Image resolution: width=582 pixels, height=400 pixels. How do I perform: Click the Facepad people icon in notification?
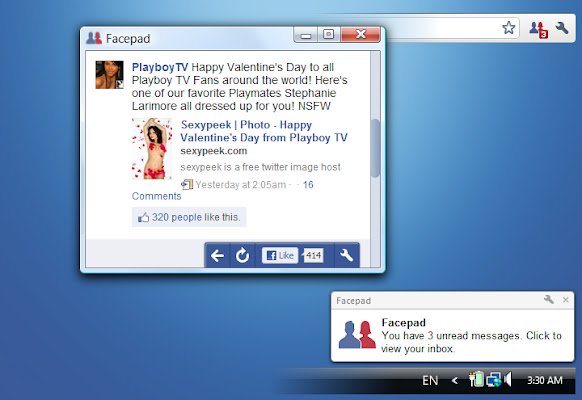pos(357,335)
